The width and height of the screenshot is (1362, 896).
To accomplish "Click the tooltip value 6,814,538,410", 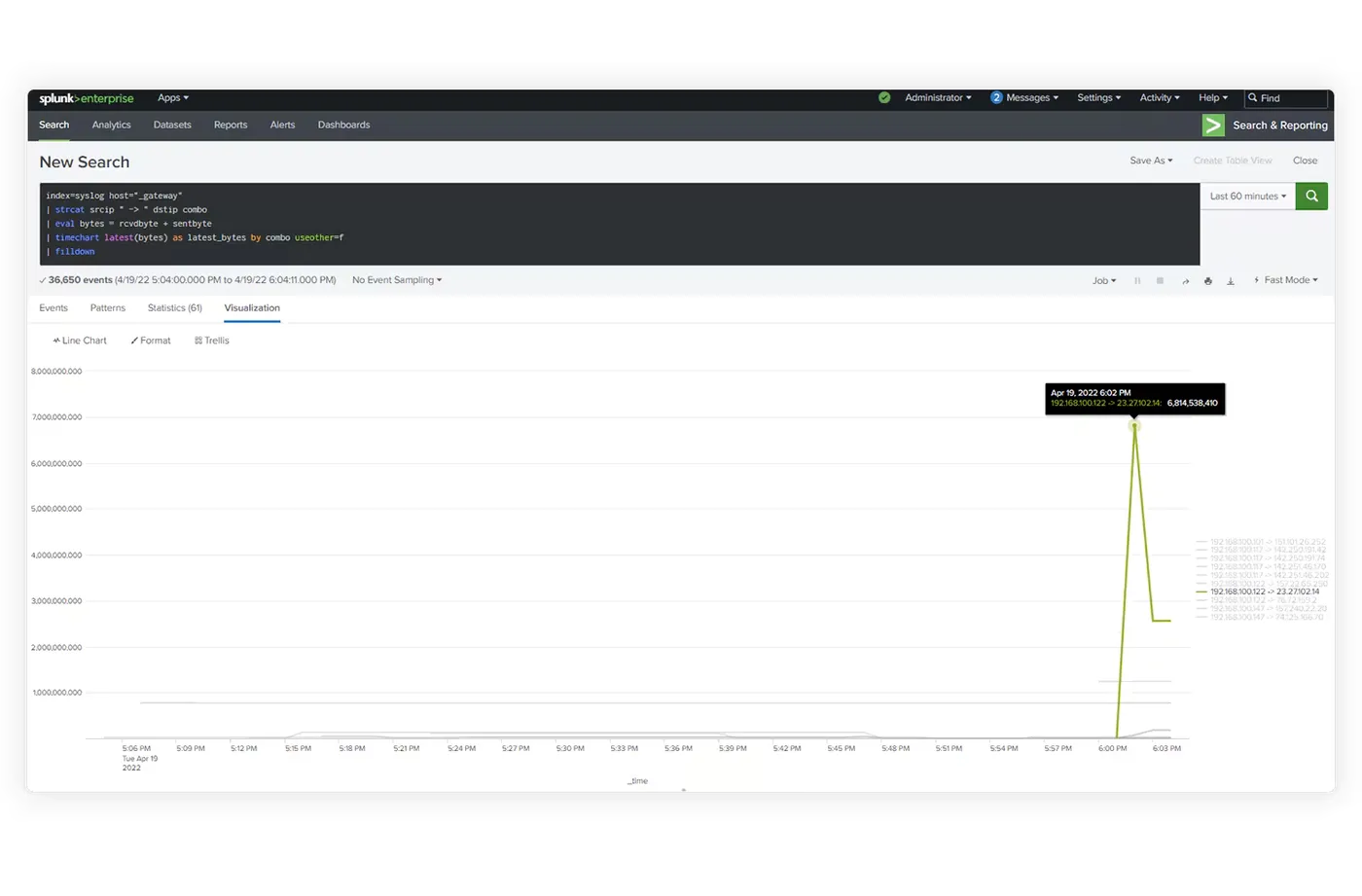I will click(x=1193, y=403).
